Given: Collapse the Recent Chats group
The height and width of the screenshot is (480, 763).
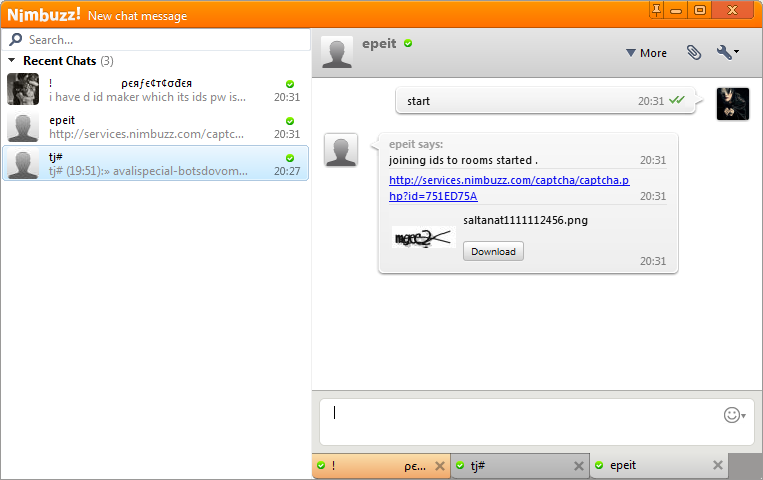Looking at the screenshot, I should pyautogui.click(x=12, y=60).
